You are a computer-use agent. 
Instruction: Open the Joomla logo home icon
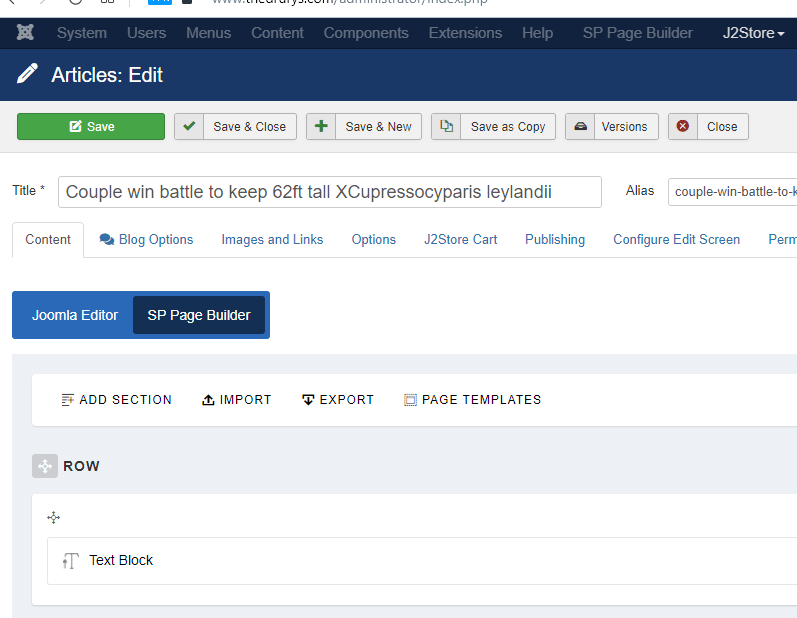[25, 33]
